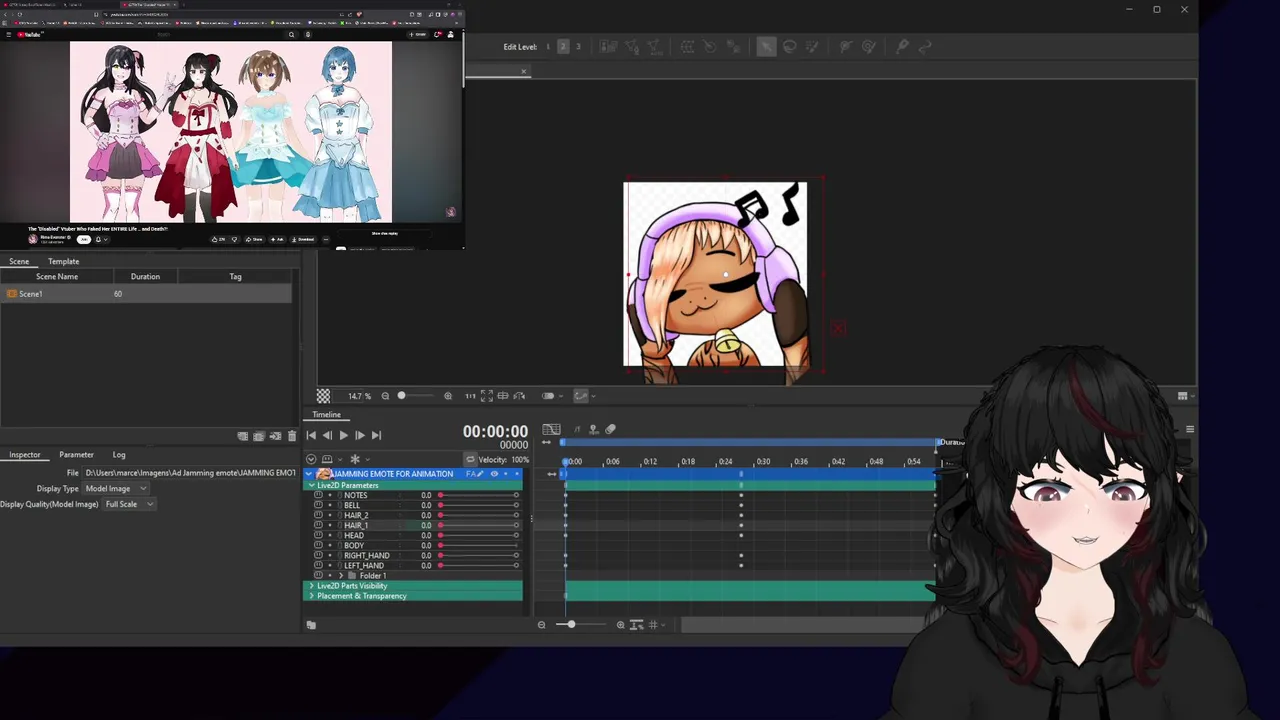Click the BELL parameter slider
The height and width of the screenshot is (720, 1280).
tap(478, 505)
